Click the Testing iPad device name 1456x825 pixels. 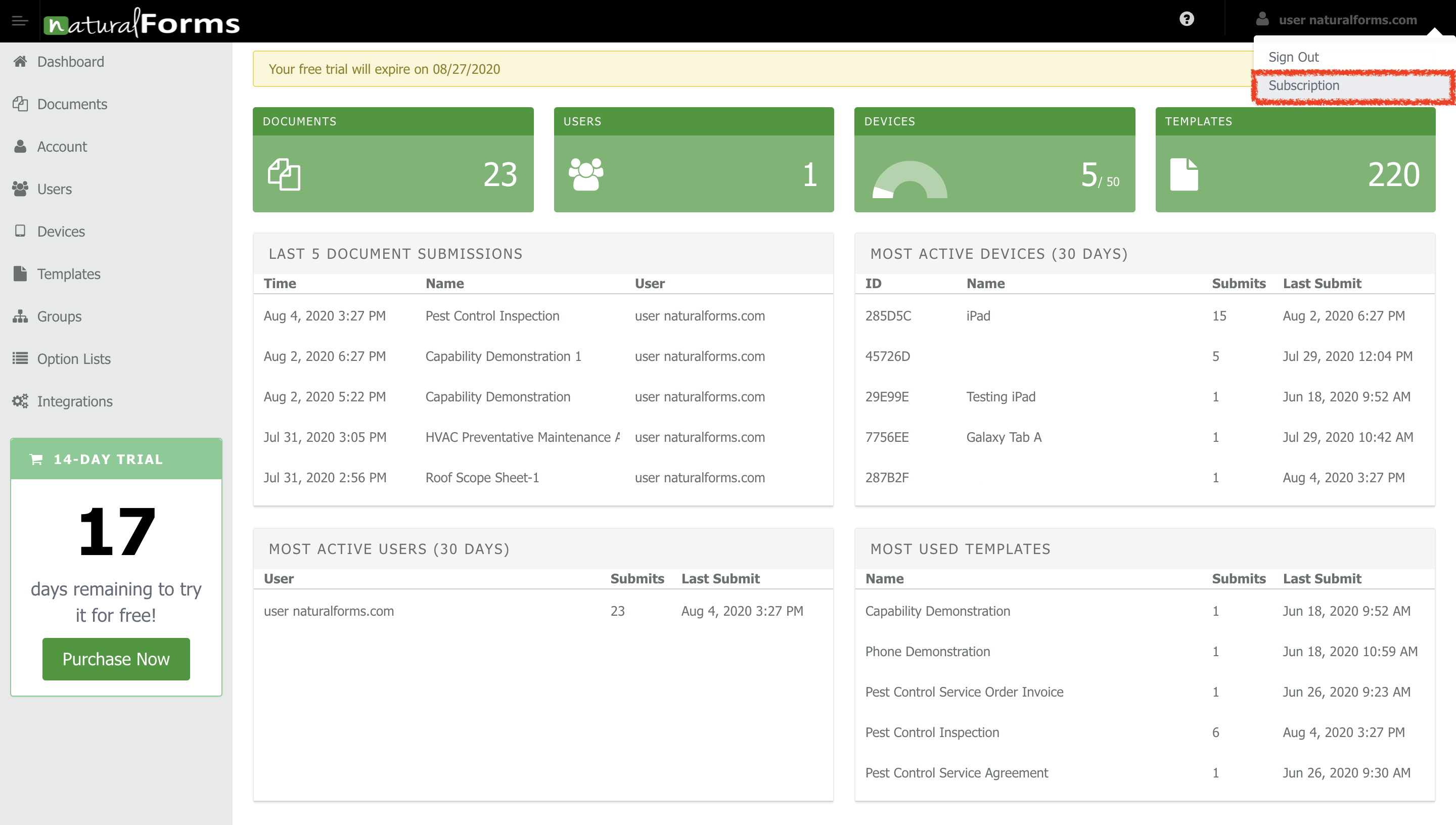pyautogui.click(x=1000, y=397)
